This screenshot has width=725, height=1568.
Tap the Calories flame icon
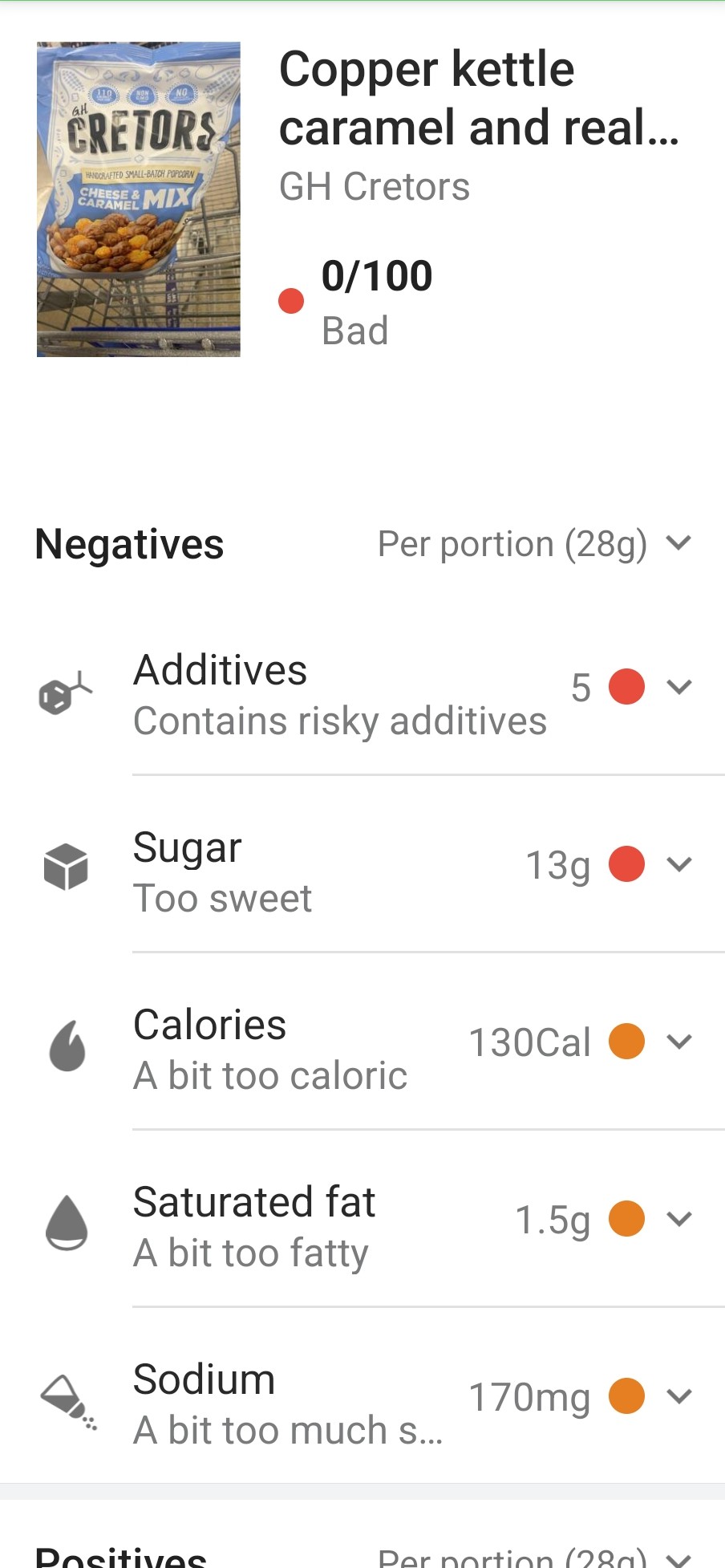click(x=67, y=1045)
